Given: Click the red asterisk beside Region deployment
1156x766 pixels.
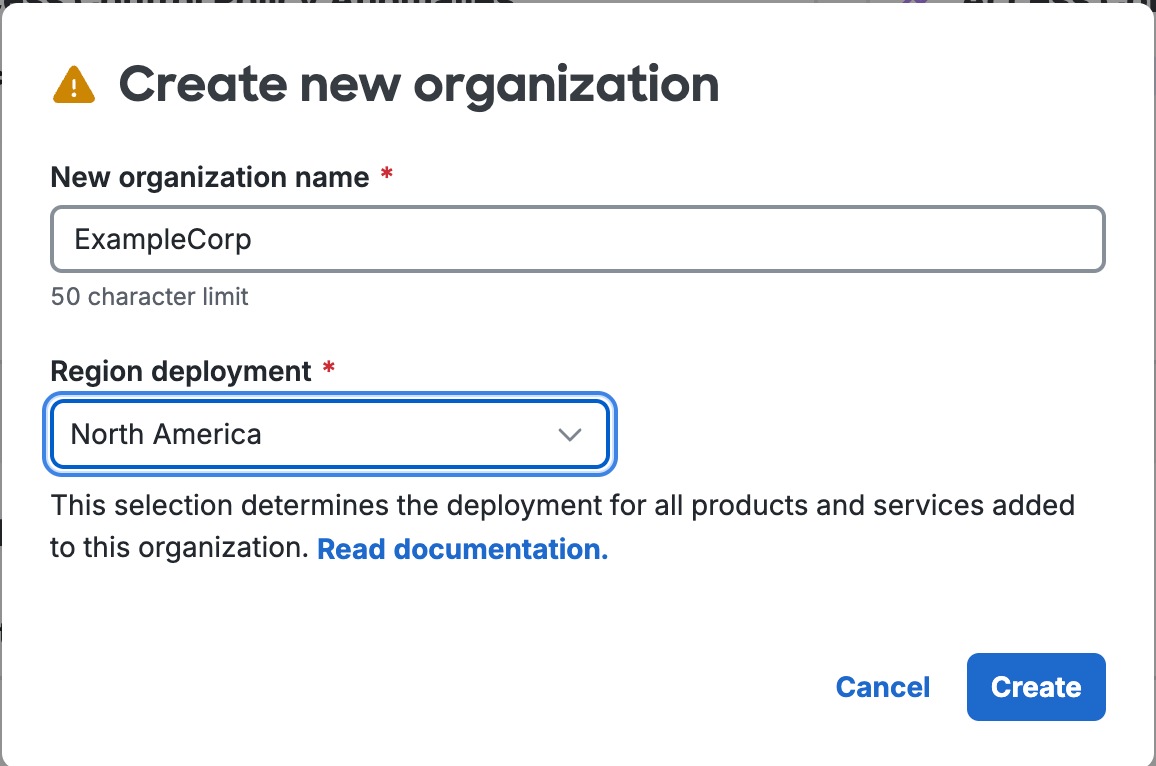Looking at the screenshot, I should 329,370.
